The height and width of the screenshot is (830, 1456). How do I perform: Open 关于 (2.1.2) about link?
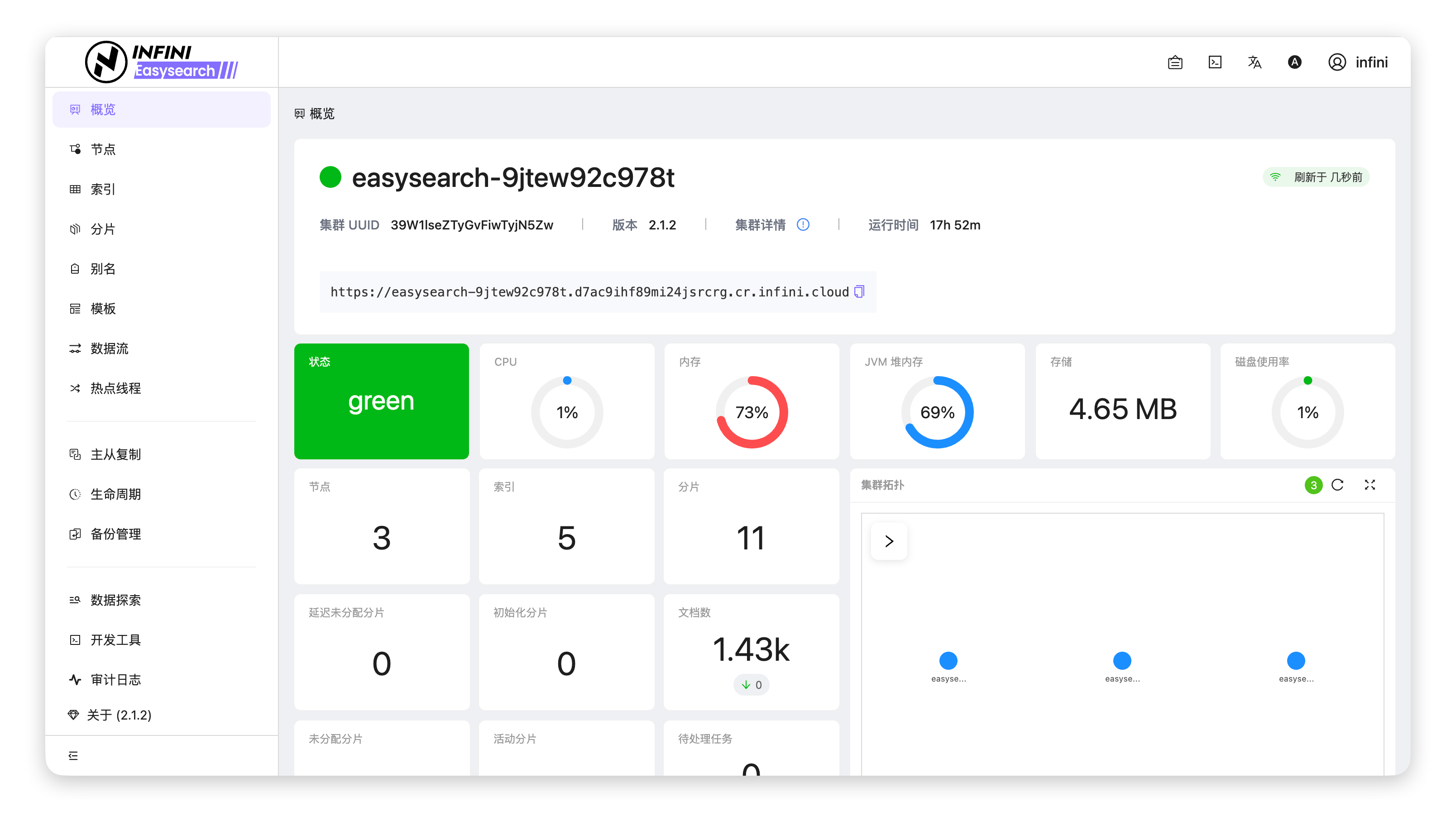119,715
